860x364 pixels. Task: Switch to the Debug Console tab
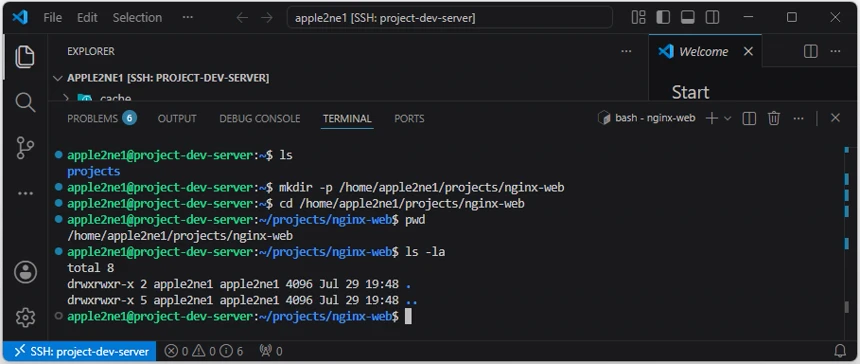point(259,118)
